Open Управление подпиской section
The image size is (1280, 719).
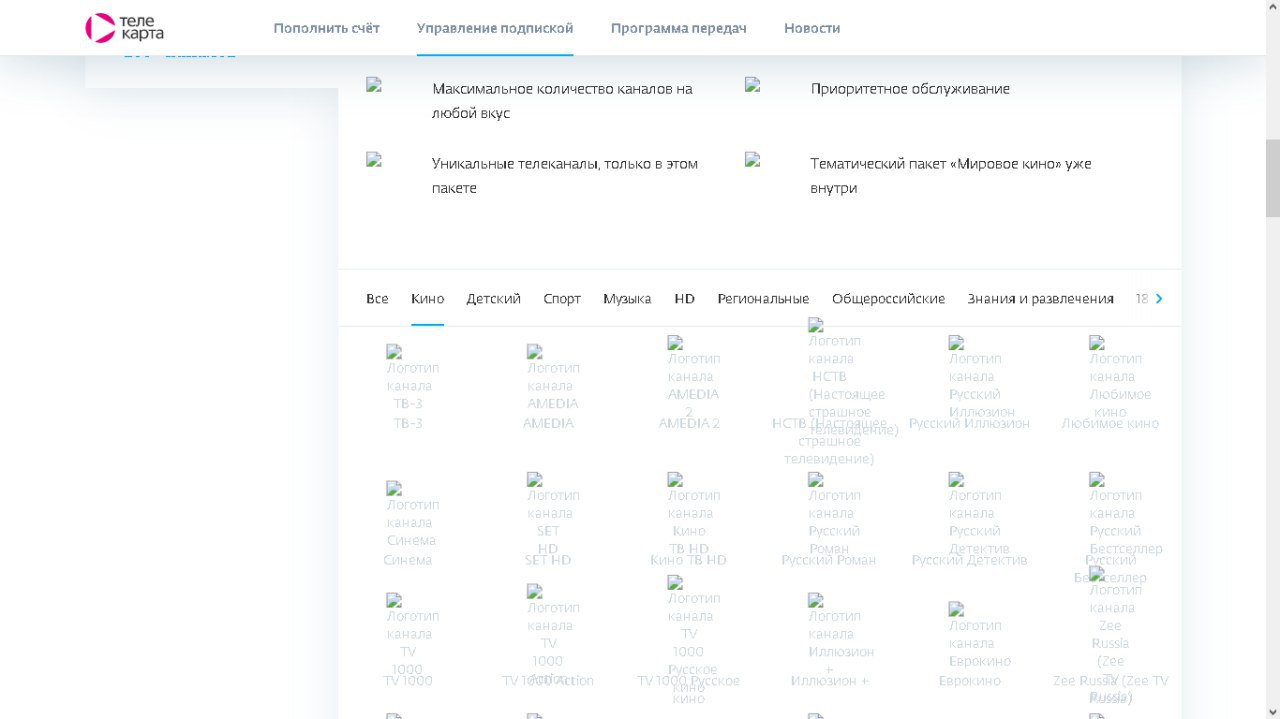click(495, 28)
